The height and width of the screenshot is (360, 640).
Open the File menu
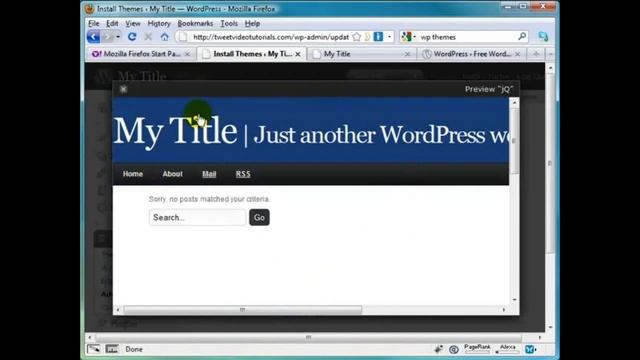click(x=93, y=23)
